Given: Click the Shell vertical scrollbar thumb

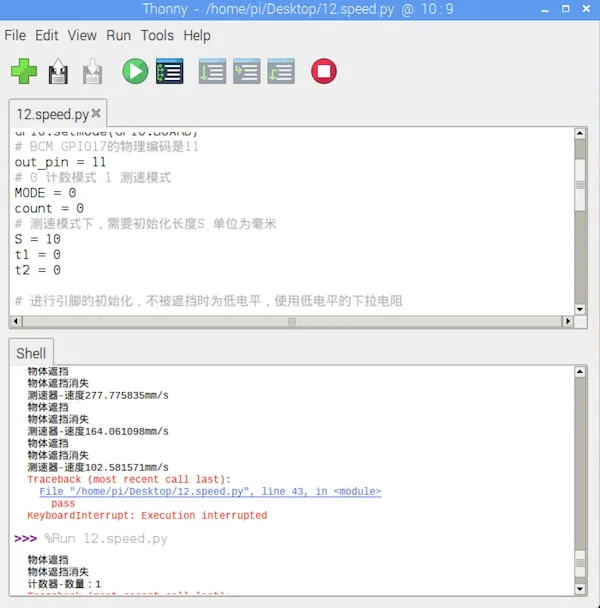Looking at the screenshot, I should coord(580,563).
